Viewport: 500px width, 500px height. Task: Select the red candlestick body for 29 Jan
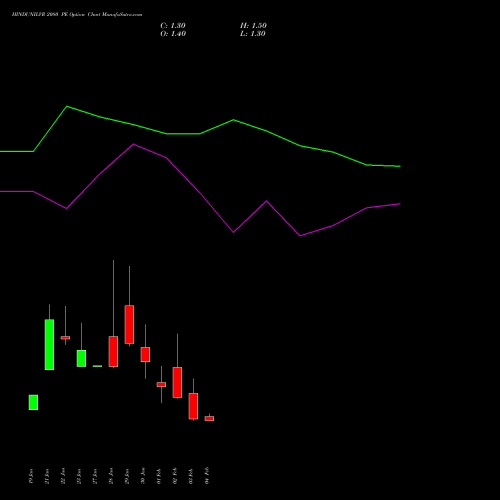click(x=129, y=324)
